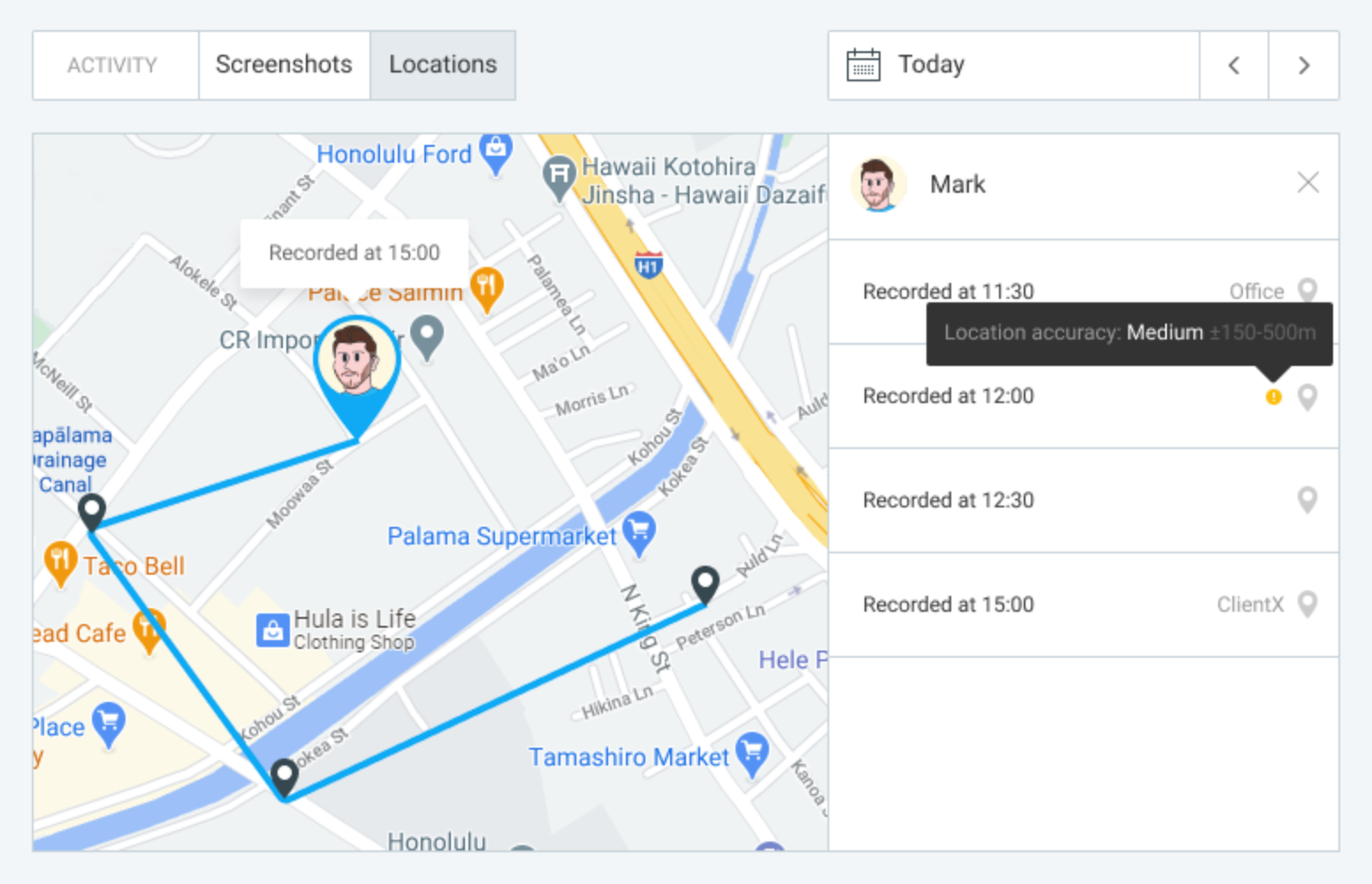1372x884 pixels.
Task: Select the Locations tab
Action: (x=443, y=65)
